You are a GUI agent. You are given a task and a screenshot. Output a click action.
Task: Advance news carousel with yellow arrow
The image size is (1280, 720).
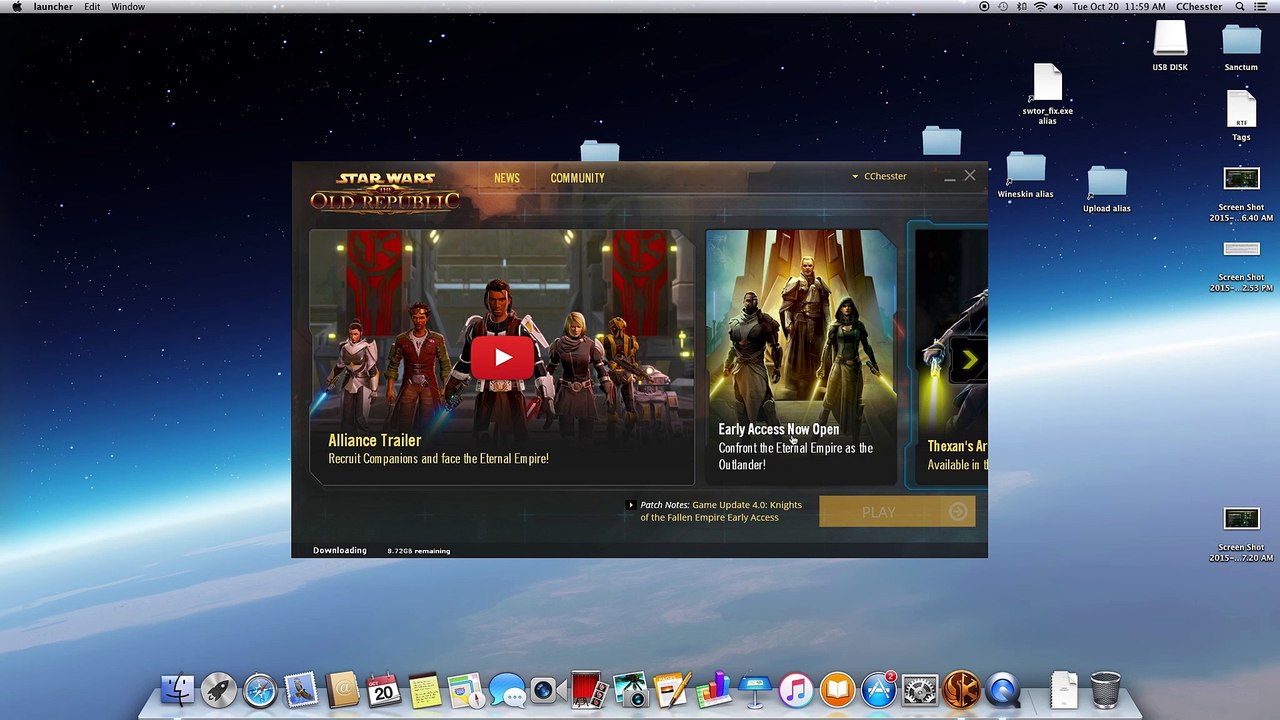968,360
